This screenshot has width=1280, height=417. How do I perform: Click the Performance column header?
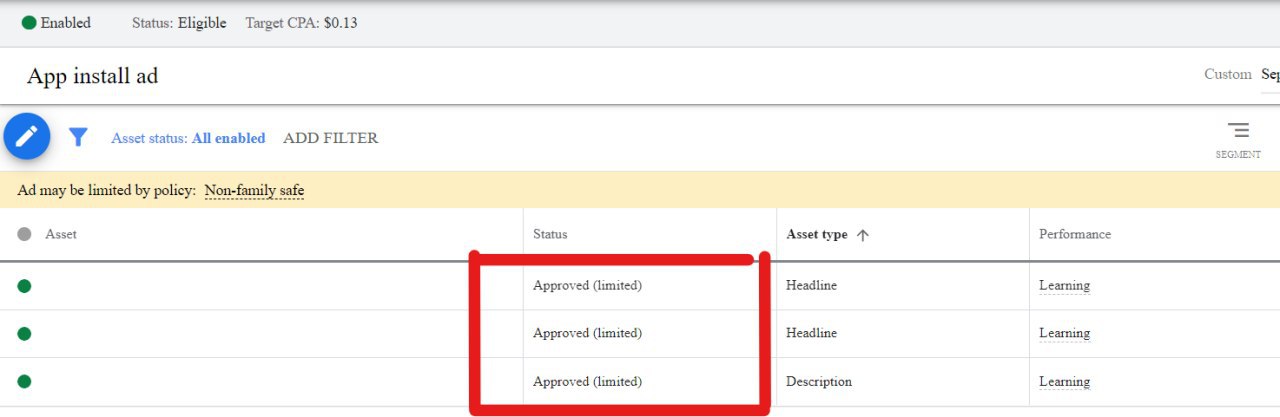pyautogui.click(x=1075, y=235)
